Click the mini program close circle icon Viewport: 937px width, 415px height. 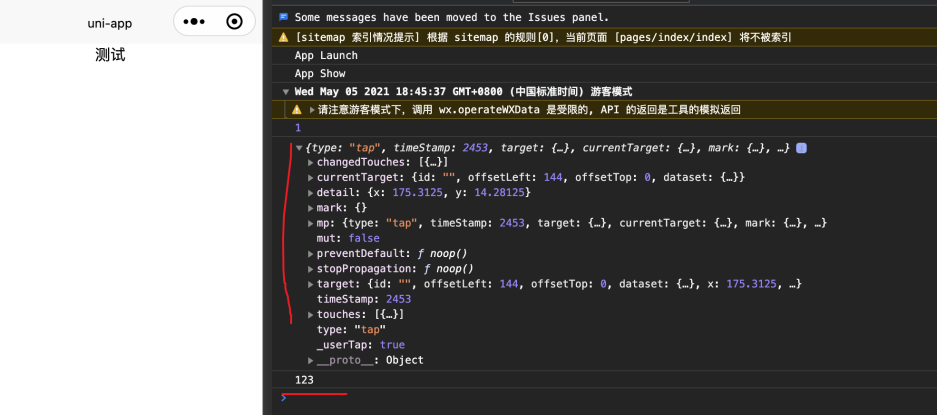[234, 22]
